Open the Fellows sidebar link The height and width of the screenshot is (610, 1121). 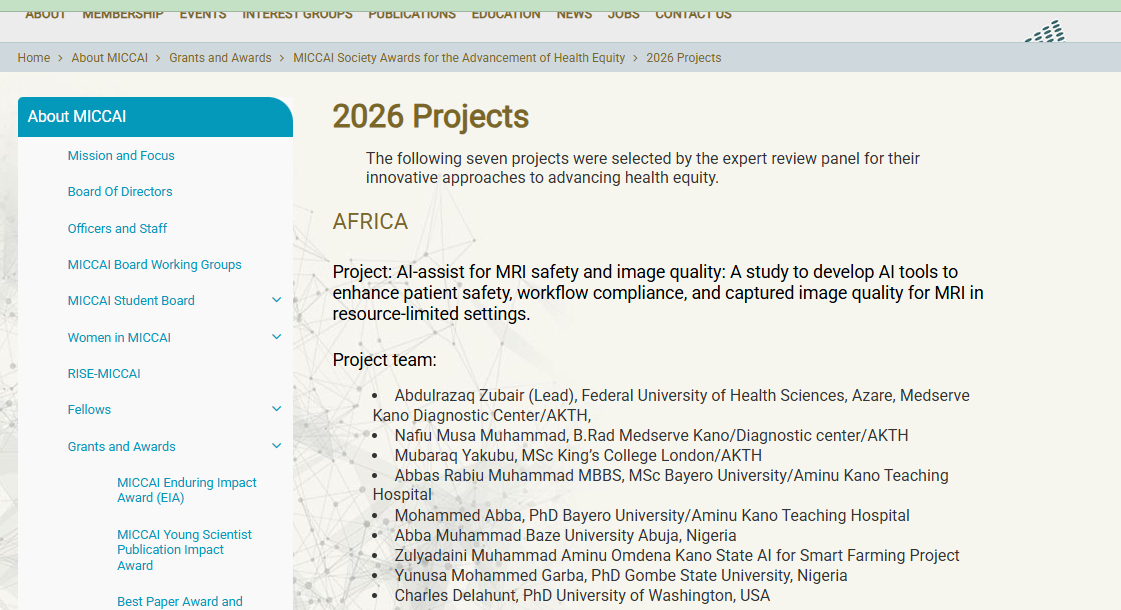click(x=89, y=410)
